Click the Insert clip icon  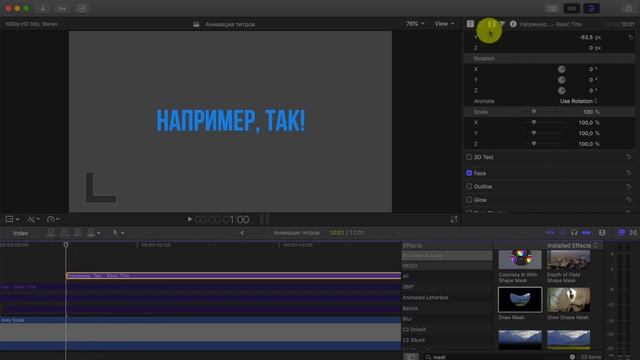[64, 233]
